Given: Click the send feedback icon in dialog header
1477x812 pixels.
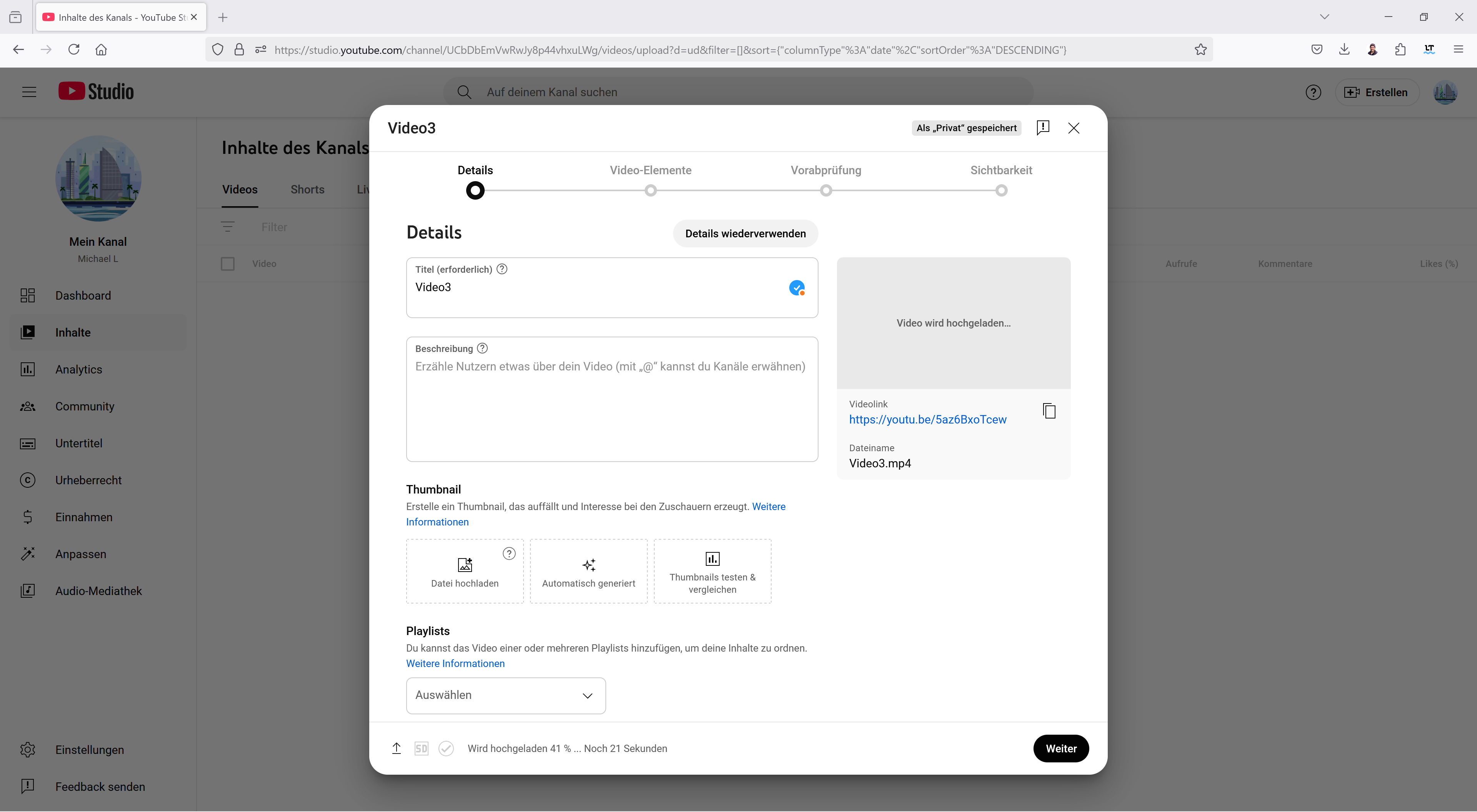Looking at the screenshot, I should (1042, 127).
